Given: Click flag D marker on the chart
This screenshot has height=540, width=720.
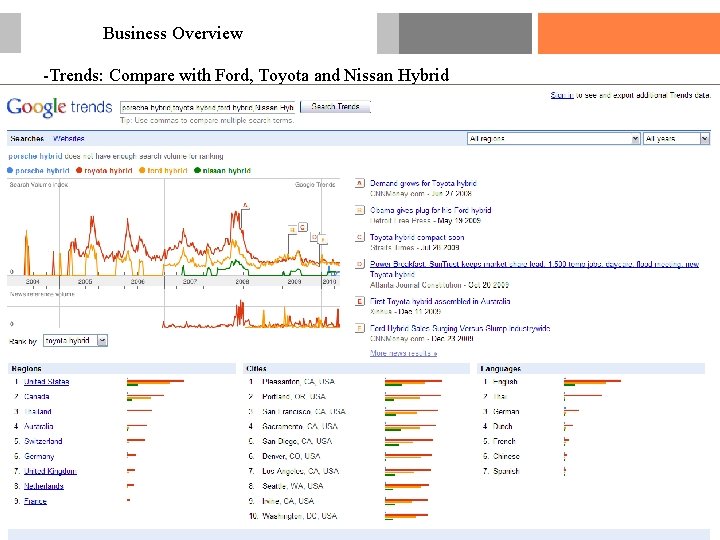Looking at the screenshot, I should point(314,237).
